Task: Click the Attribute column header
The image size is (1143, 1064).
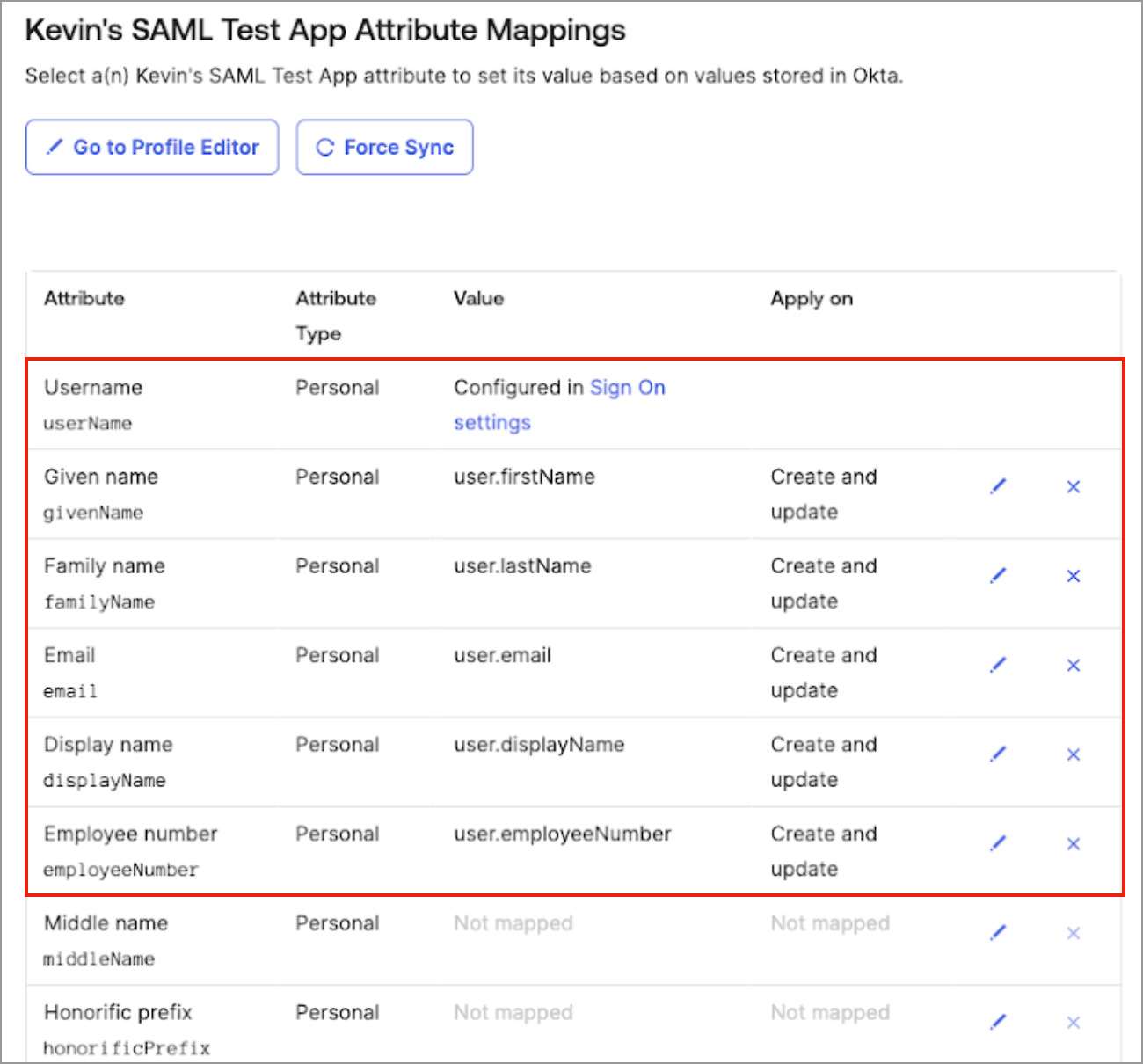Action: (84, 298)
